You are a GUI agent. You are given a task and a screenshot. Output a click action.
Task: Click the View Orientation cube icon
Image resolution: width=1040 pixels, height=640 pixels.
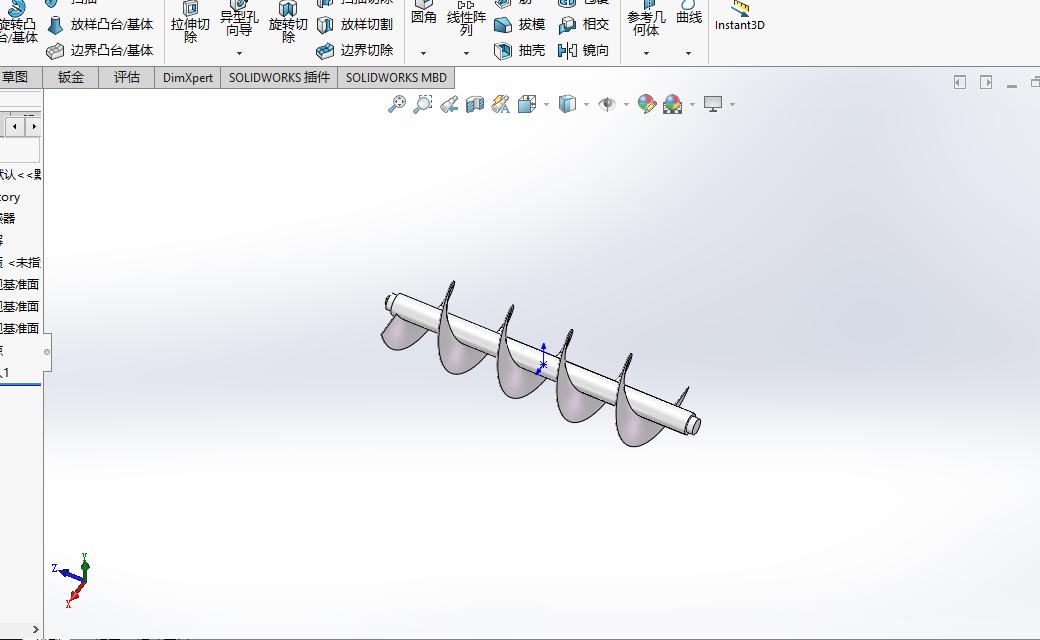[527, 104]
